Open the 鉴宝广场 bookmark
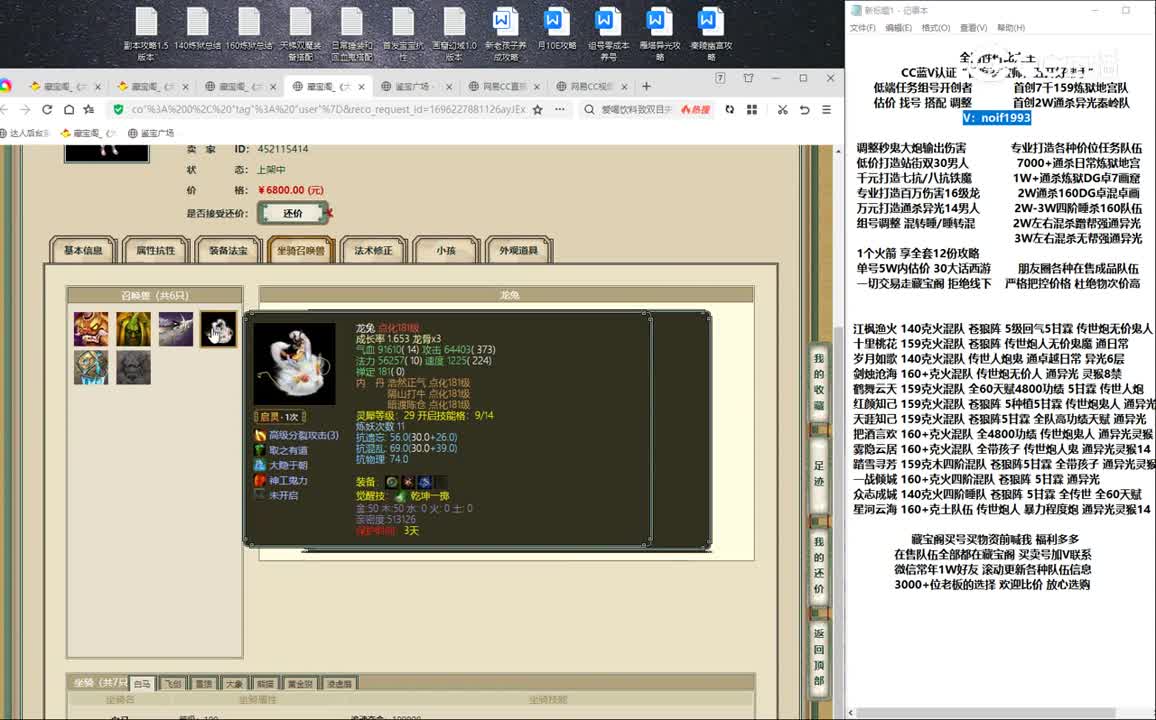Screen dimensions: 1156x720 coord(151,133)
